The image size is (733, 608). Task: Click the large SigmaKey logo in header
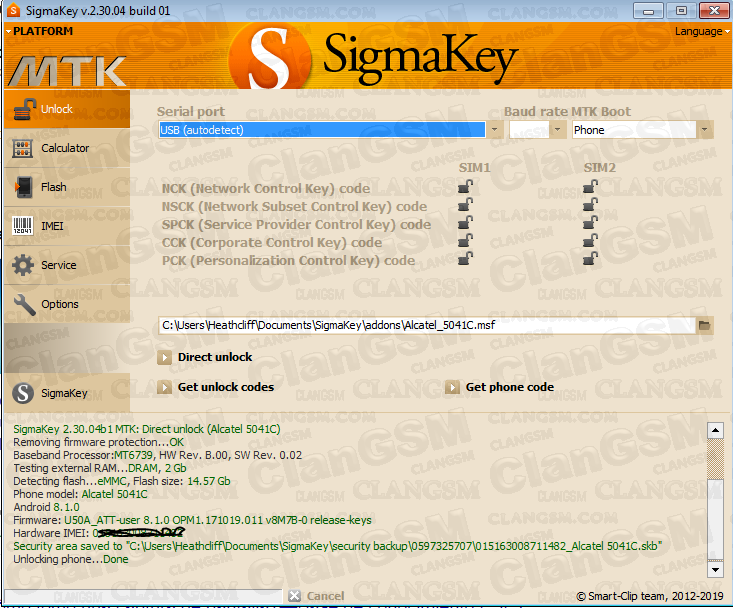(x=374, y=58)
